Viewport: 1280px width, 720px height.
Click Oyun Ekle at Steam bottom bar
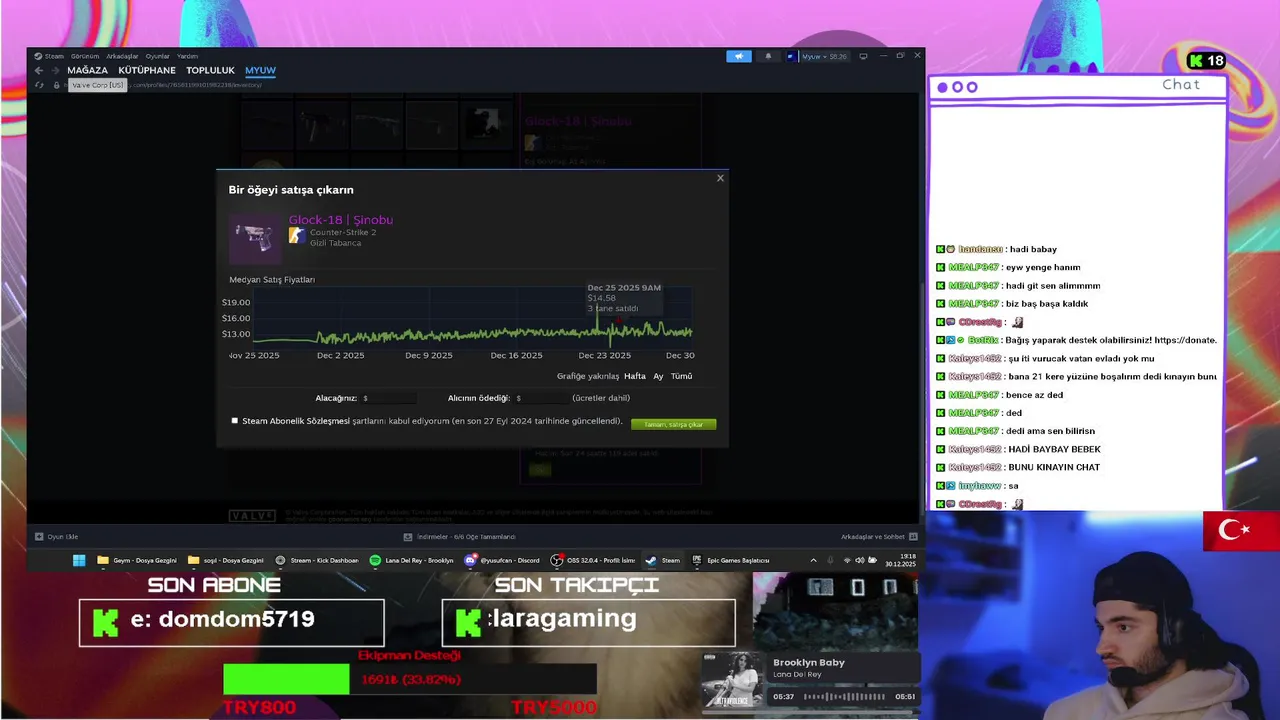[57, 537]
